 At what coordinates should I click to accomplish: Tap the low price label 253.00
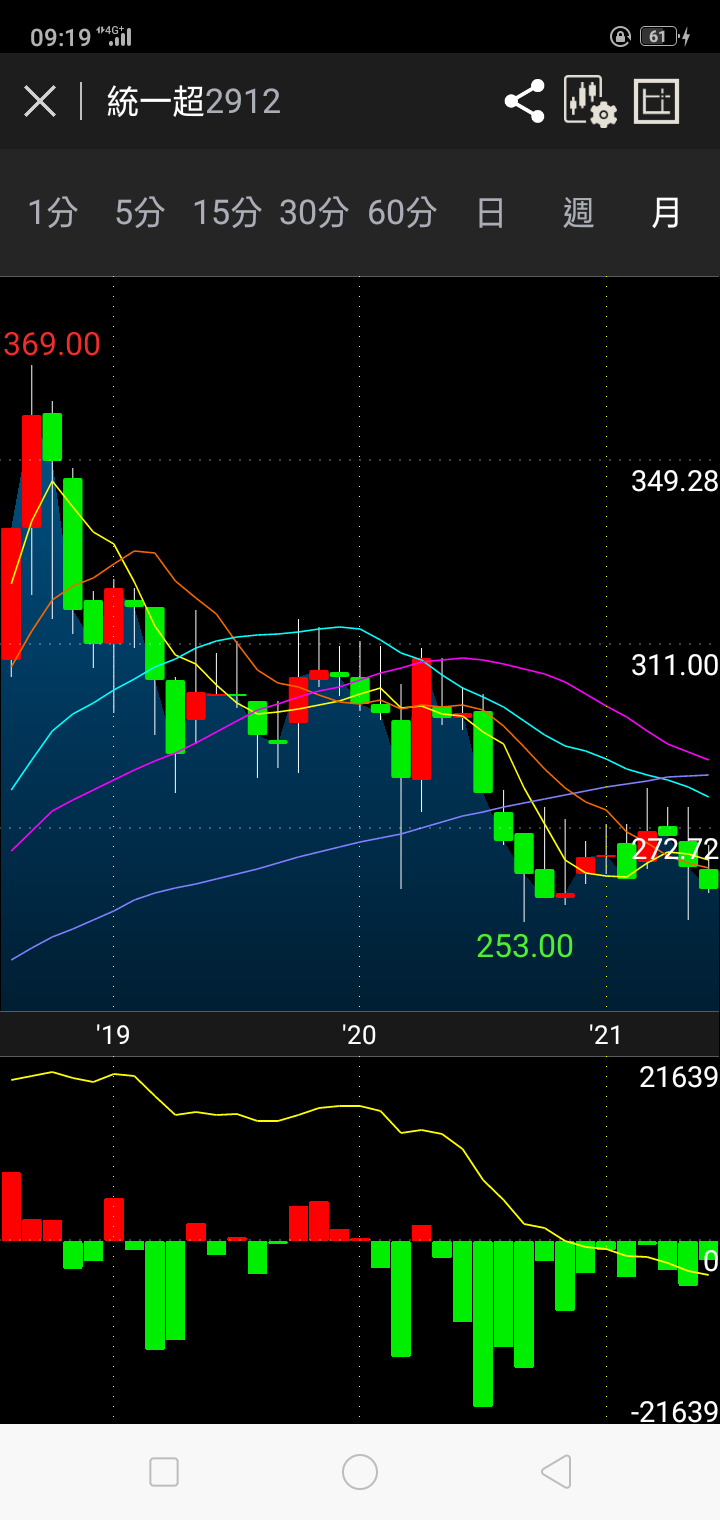[x=525, y=945]
